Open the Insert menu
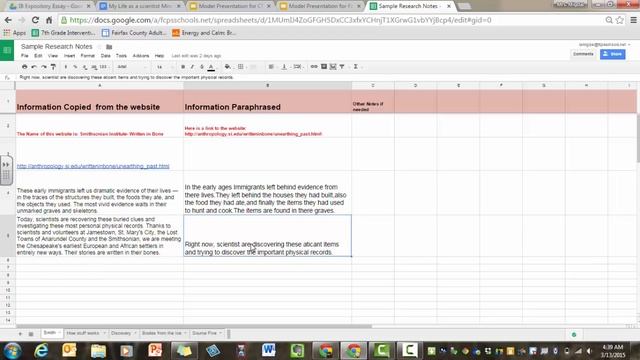 point(69,56)
